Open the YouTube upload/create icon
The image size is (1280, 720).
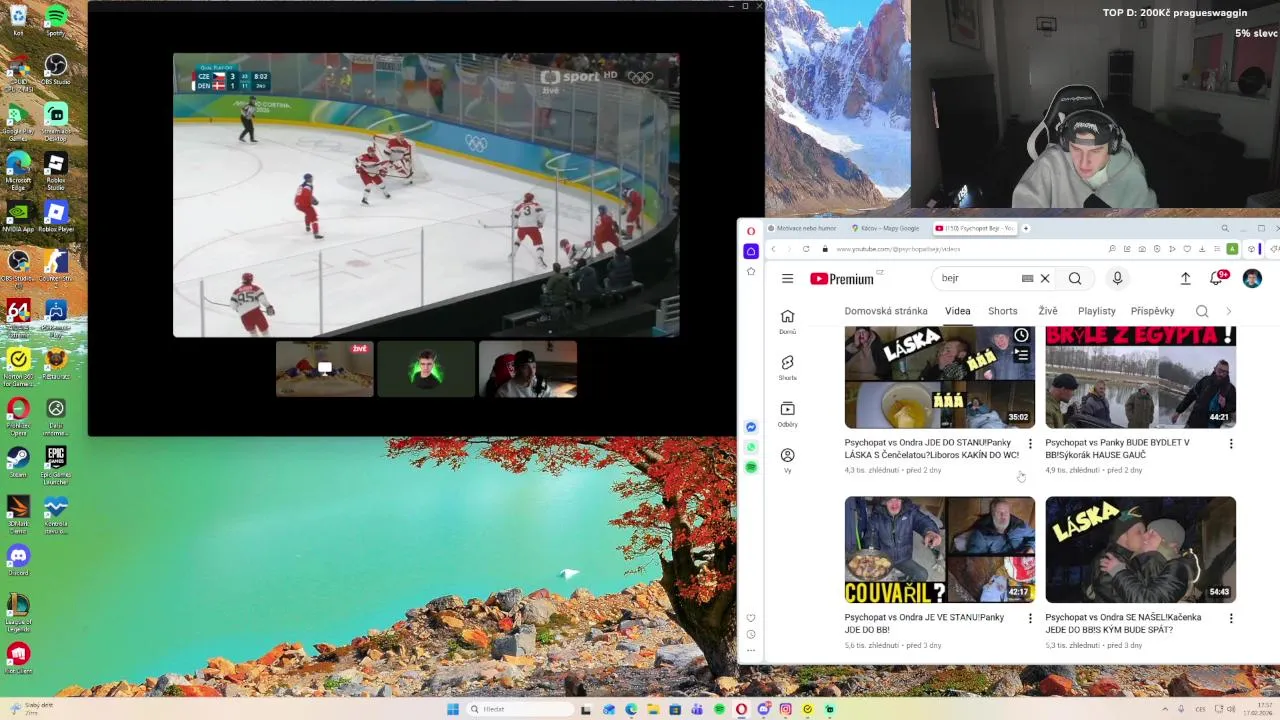1185,279
